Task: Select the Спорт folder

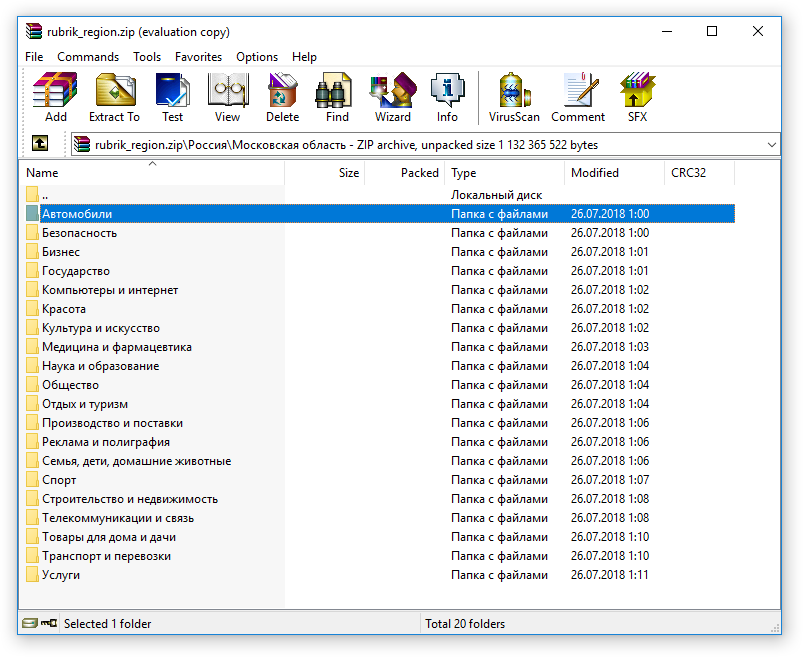Action: (x=59, y=480)
